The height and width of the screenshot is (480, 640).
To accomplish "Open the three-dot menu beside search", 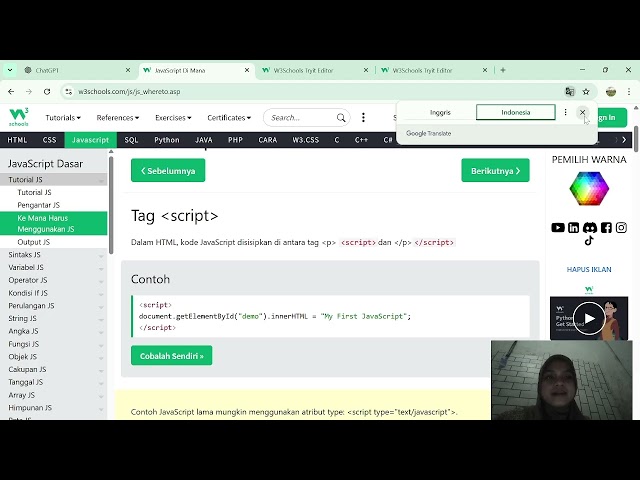I will [363, 118].
